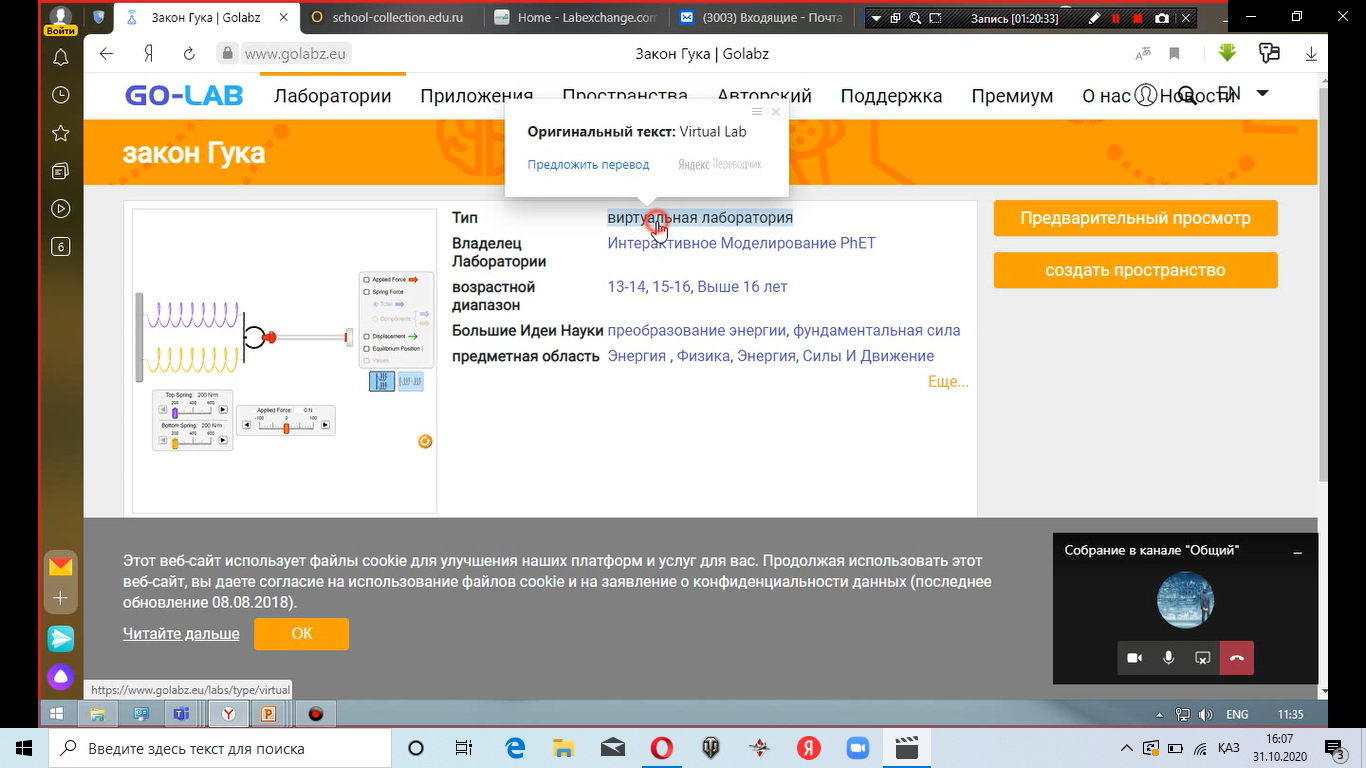Click the Предварительный просмотр button

1135,218
